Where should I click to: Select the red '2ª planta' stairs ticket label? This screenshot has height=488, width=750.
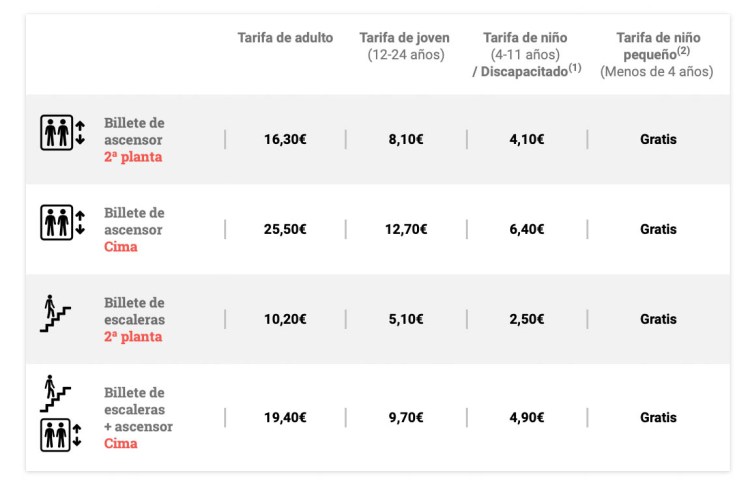click(133, 337)
